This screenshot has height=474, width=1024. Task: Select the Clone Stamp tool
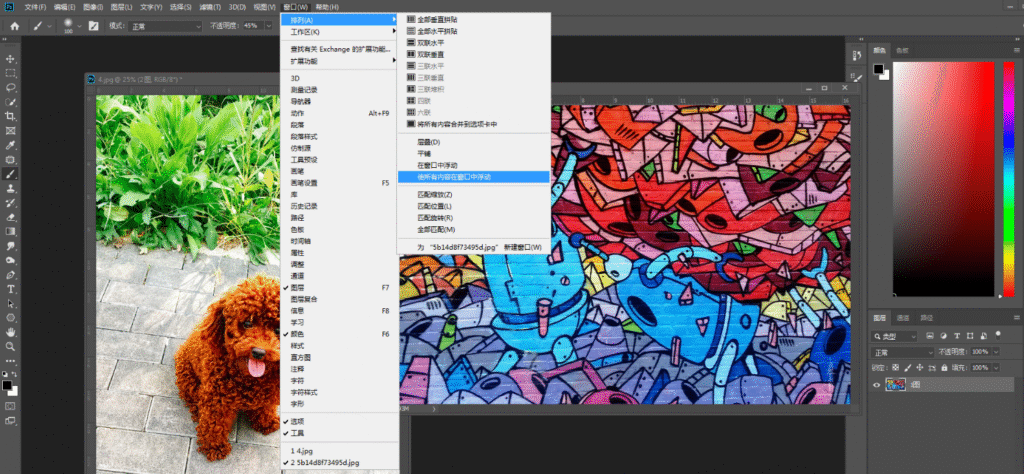point(10,188)
